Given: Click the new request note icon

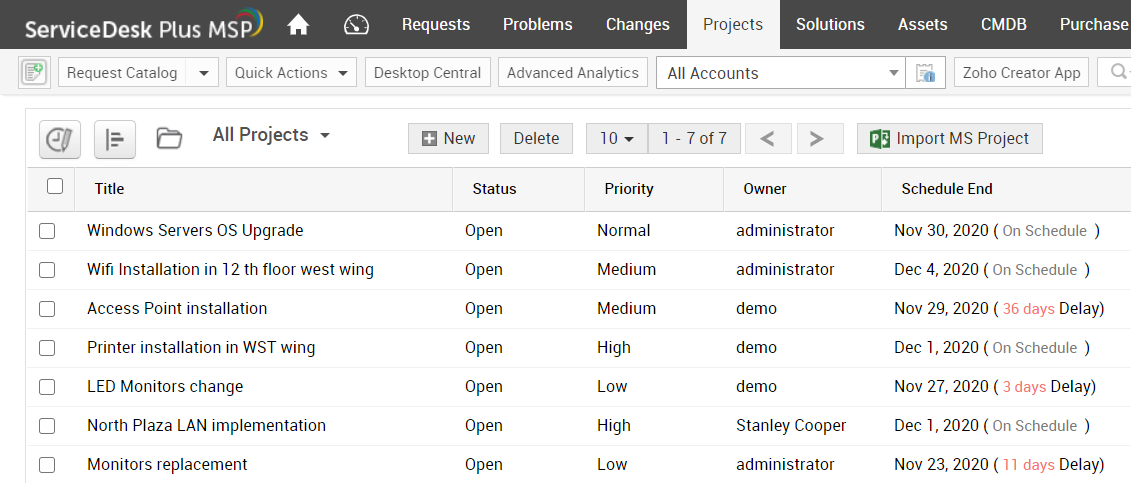Looking at the screenshot, I should (x=34, y=73).
